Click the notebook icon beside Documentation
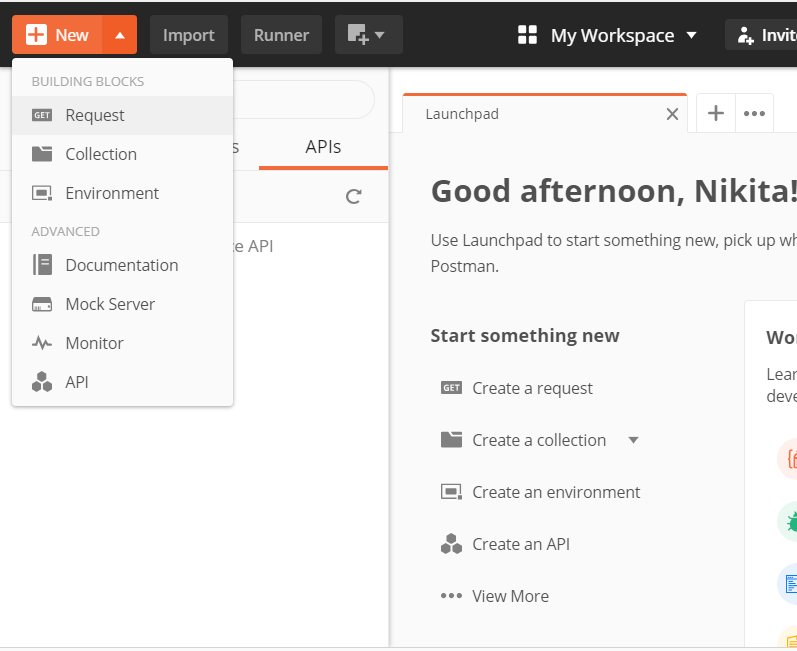 click(42, 265)
